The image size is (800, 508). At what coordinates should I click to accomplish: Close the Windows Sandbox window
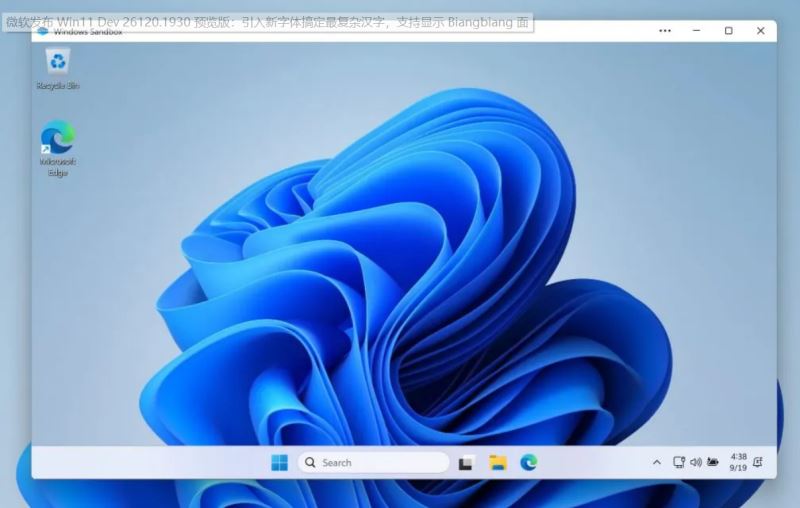[x=760, y=31]
